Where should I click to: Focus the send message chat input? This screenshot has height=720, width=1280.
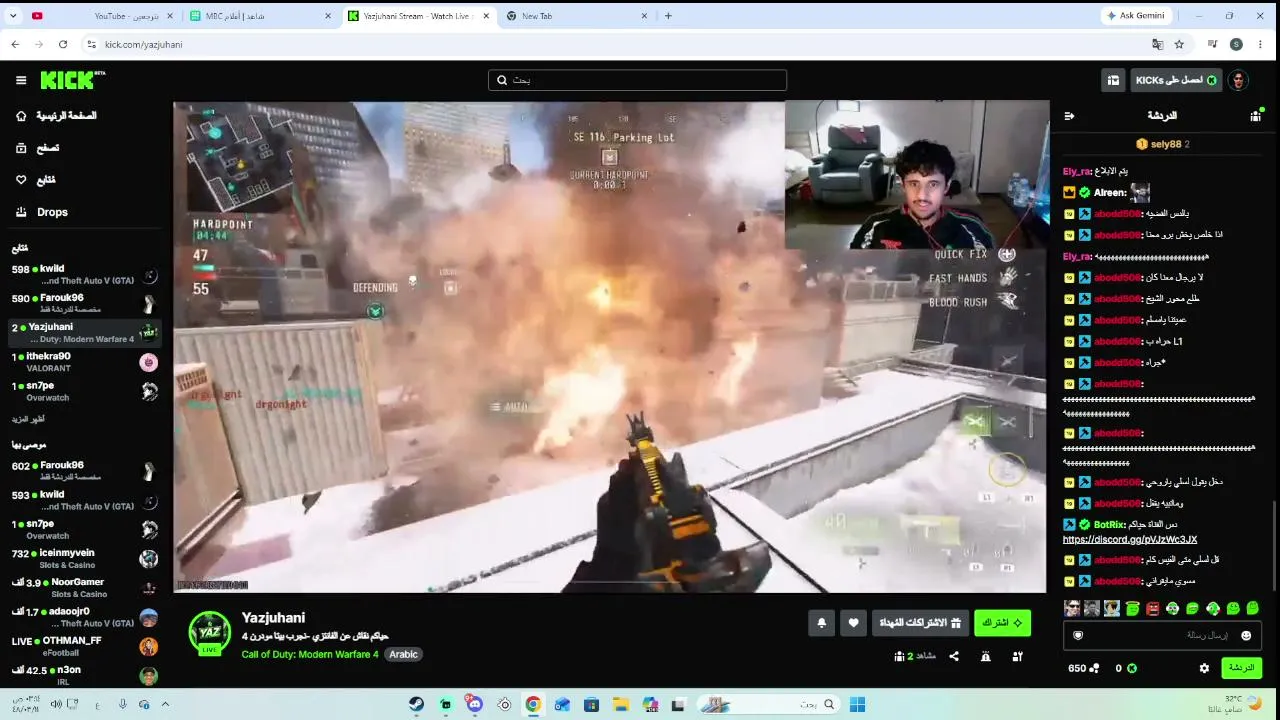1162,635
